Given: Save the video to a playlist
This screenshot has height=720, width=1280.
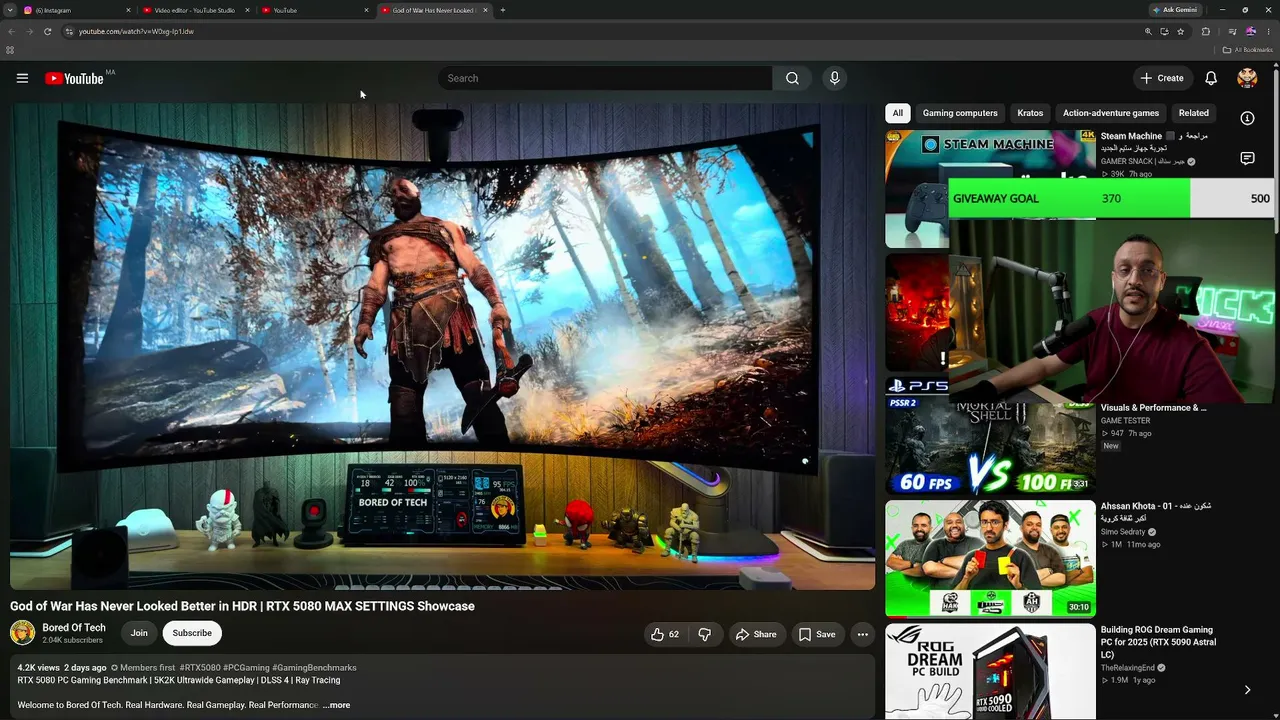Looking at the screenshot, I should coord(816,634).
